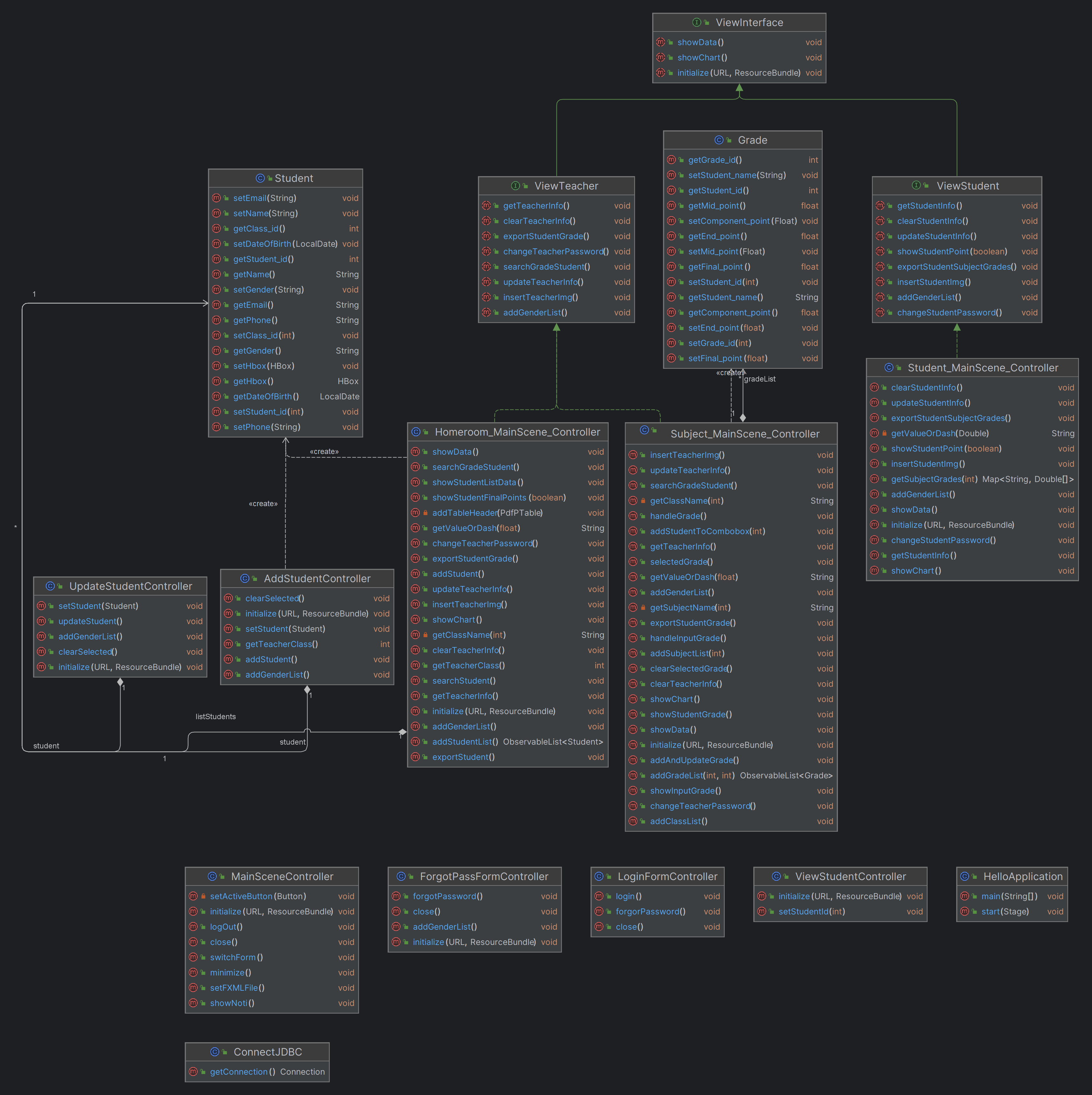Click the class icon of Student

pos(260,178)
